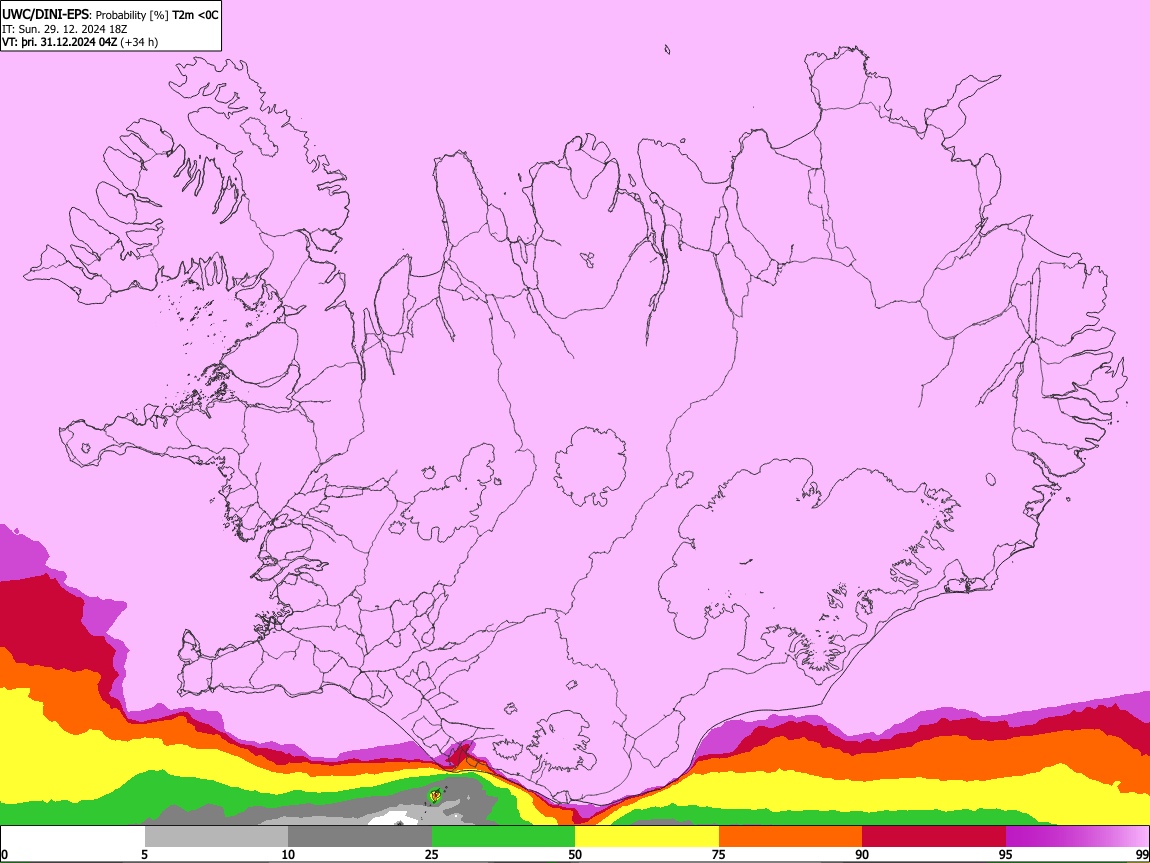Click the orange 75-90 legend block

[x=791, y=837]
